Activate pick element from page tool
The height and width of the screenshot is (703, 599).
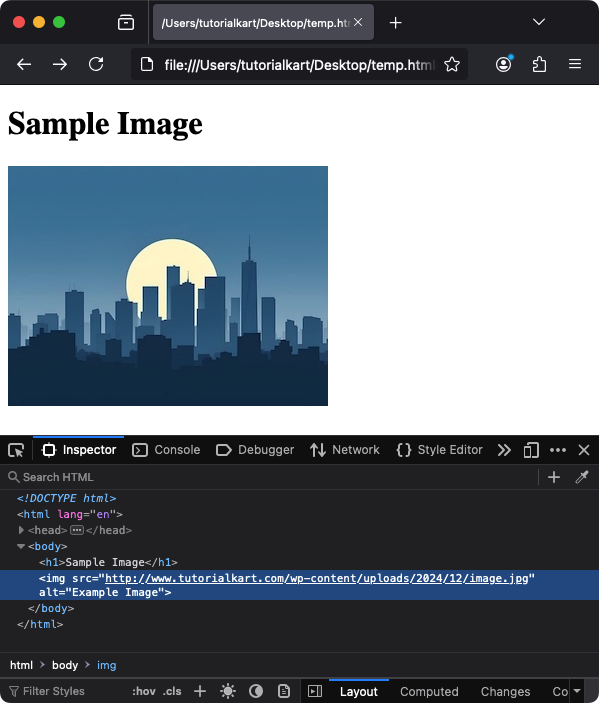pyautogui.click(x=16, y=450)
